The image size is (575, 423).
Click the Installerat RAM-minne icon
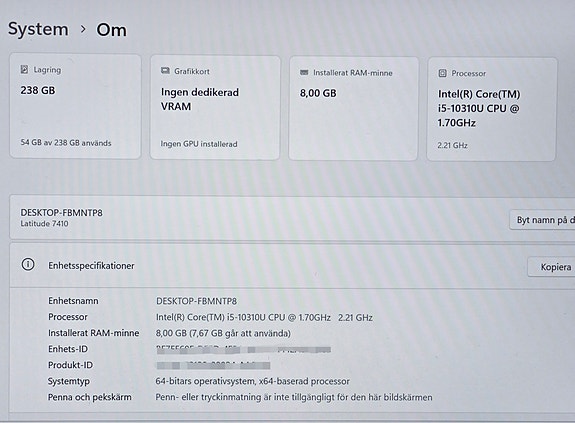pyautogui.click(x=304, y=73)
